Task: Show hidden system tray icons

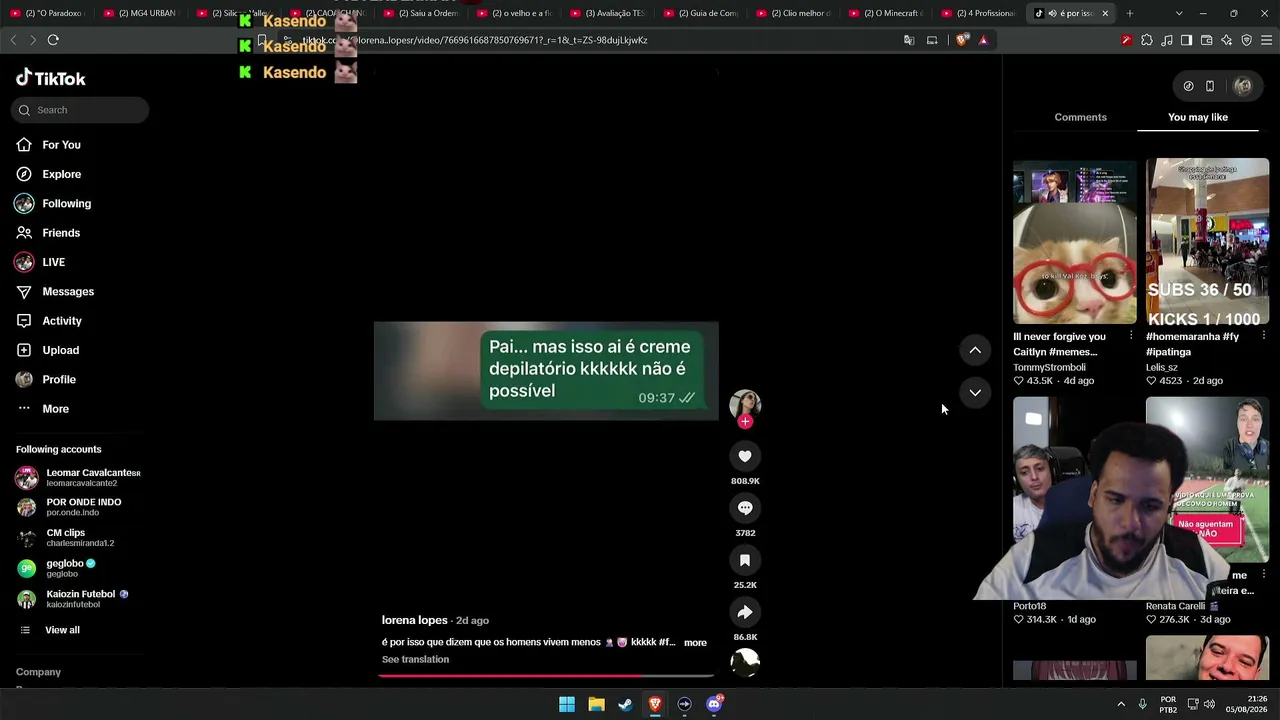Action: pos(1121,704)
